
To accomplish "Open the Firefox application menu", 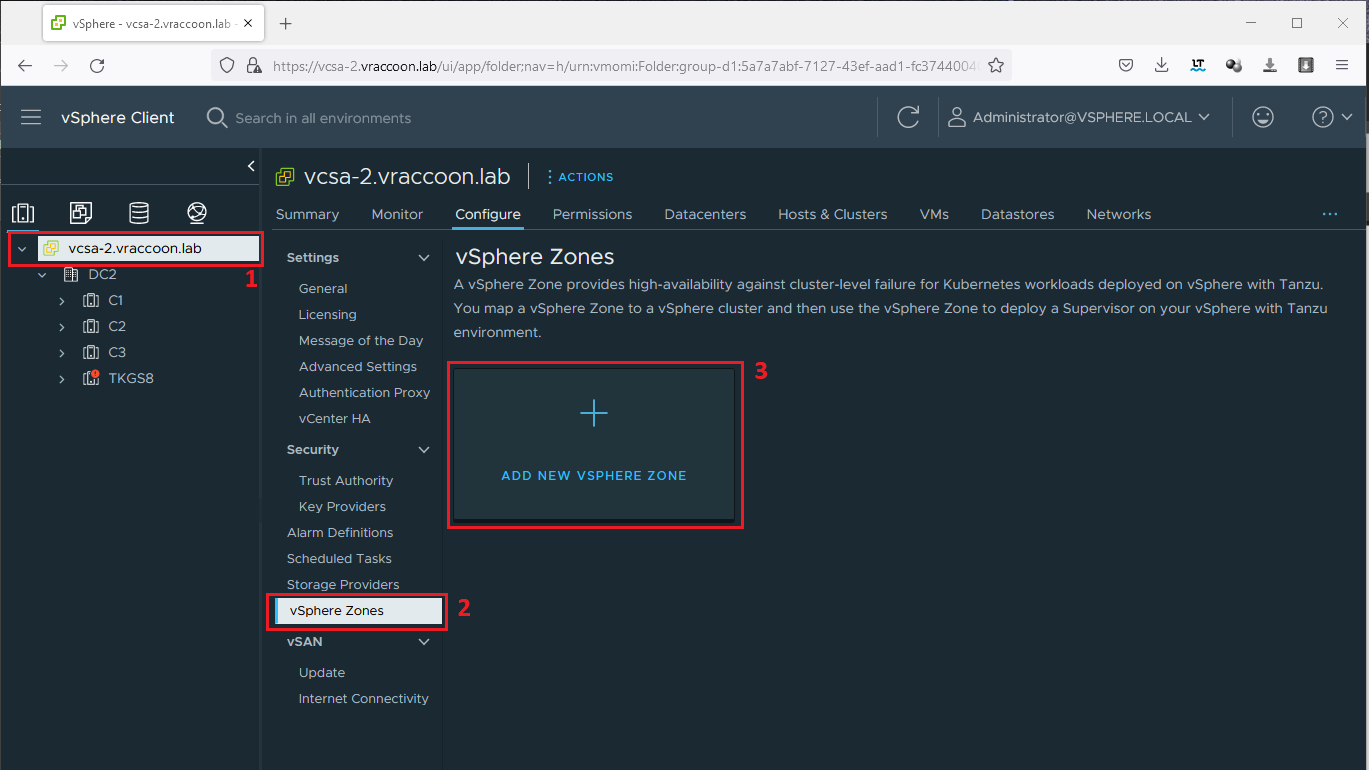I will (1342, 65).
